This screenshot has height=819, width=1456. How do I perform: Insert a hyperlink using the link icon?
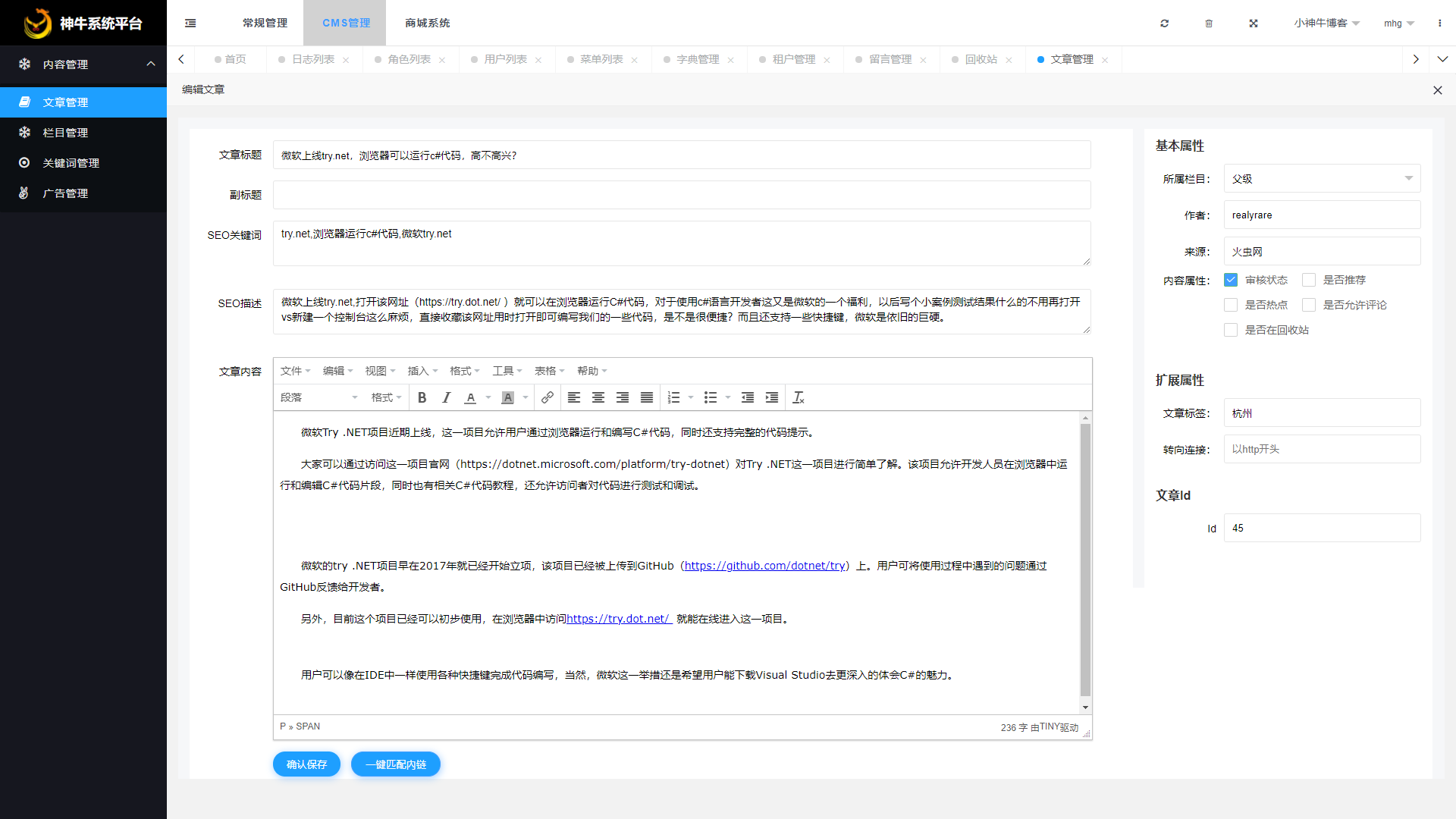click(547, 397)
